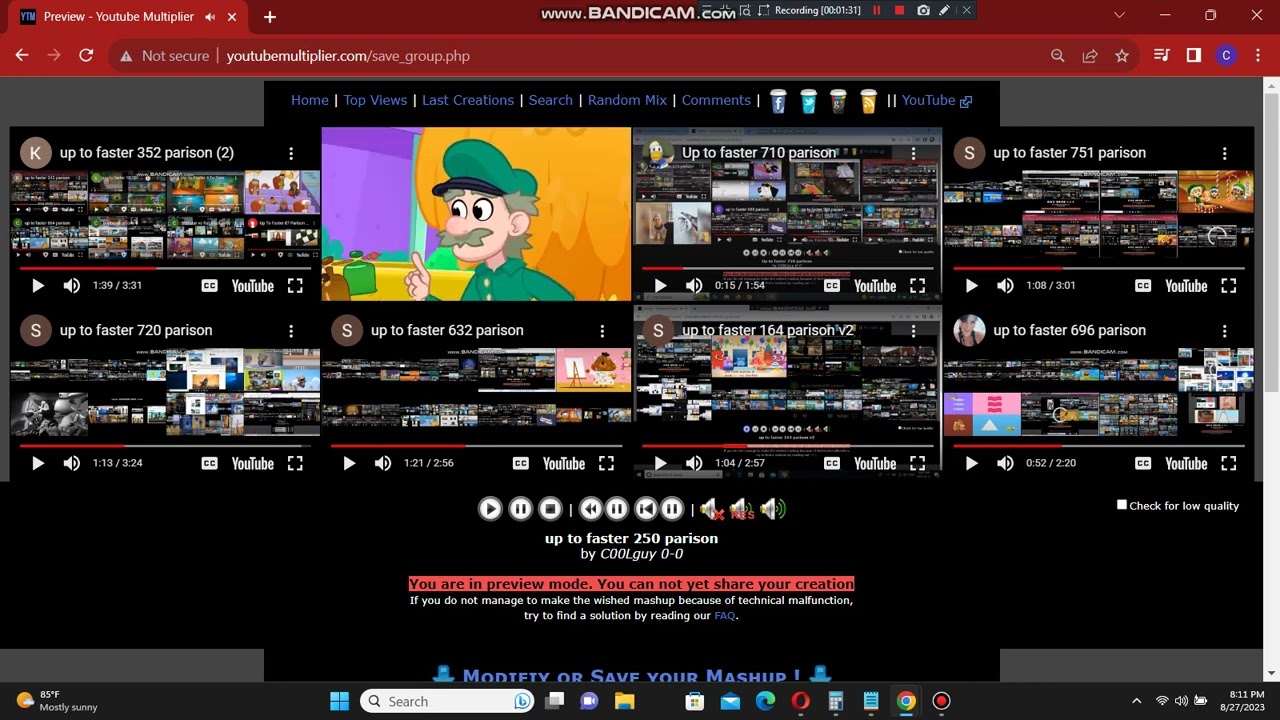
Task: Play the 'up to faster 352 parison (2)' video
Action: pos(38,286)
